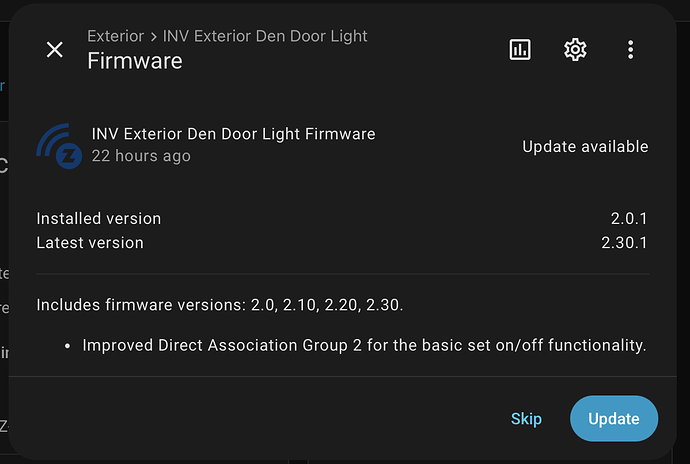The width and height of the screenshot is (690, 464).
Task: Open the history chart icon
Action: coord(520,49)
